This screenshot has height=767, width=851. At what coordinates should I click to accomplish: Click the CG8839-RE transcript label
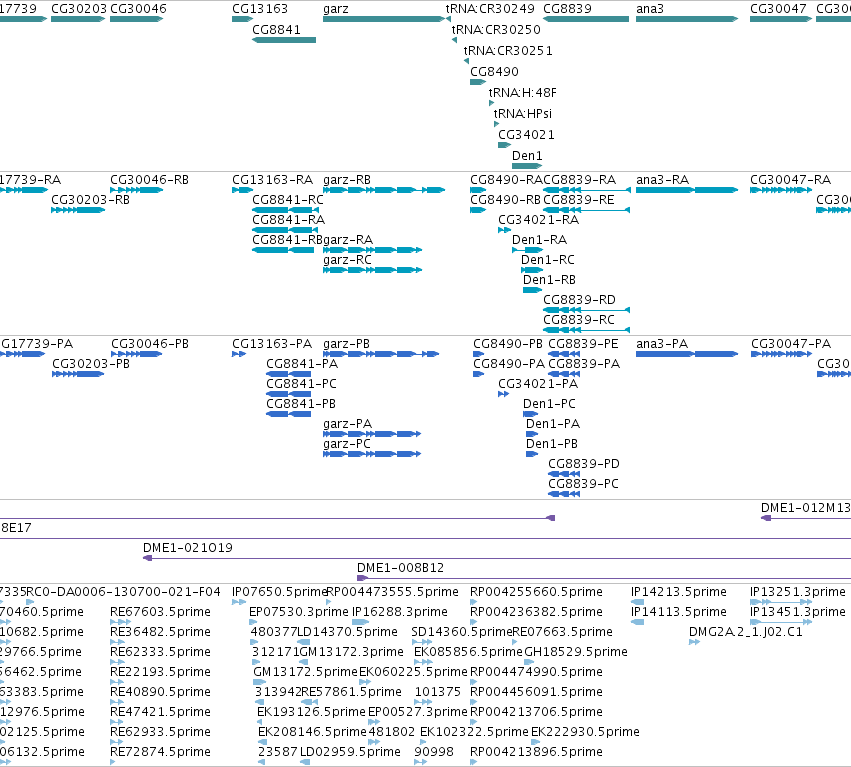(x=579, y=200)
